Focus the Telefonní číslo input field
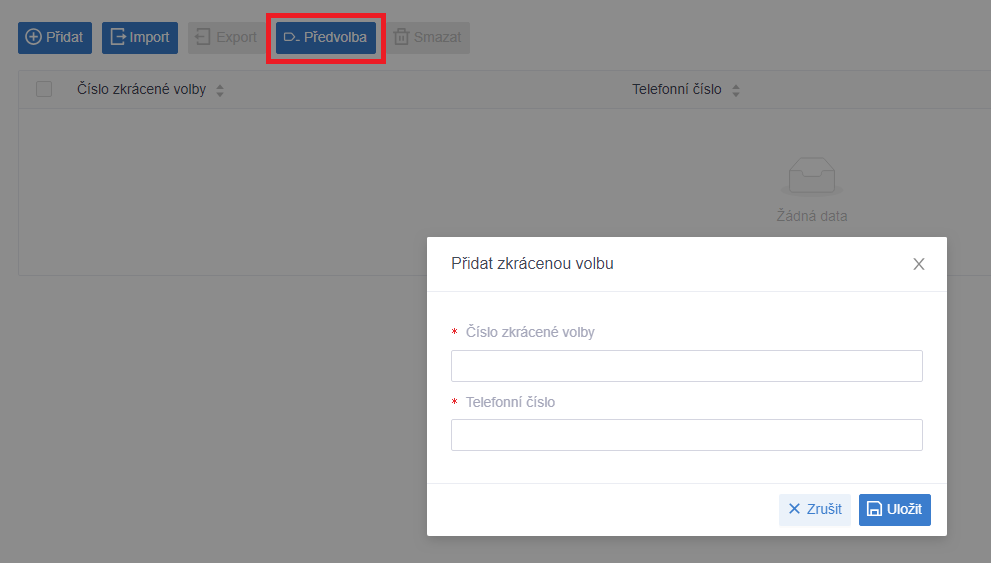The width and height of the screenshot is (991, 563). click(x=687, y=435)
